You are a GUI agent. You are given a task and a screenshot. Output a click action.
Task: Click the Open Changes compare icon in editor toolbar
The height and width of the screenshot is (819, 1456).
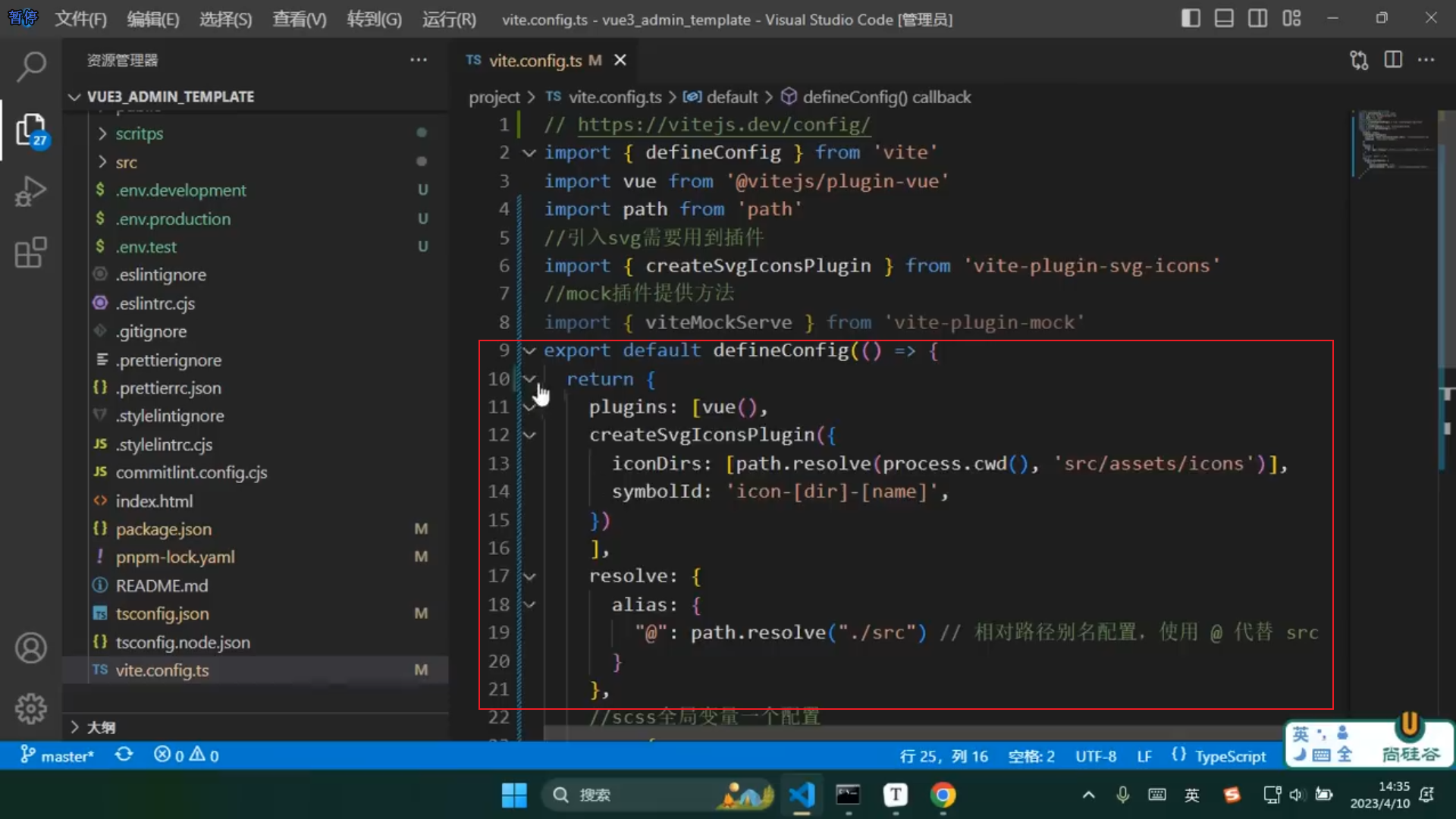pyautogui.click(x=1359, y=60)
